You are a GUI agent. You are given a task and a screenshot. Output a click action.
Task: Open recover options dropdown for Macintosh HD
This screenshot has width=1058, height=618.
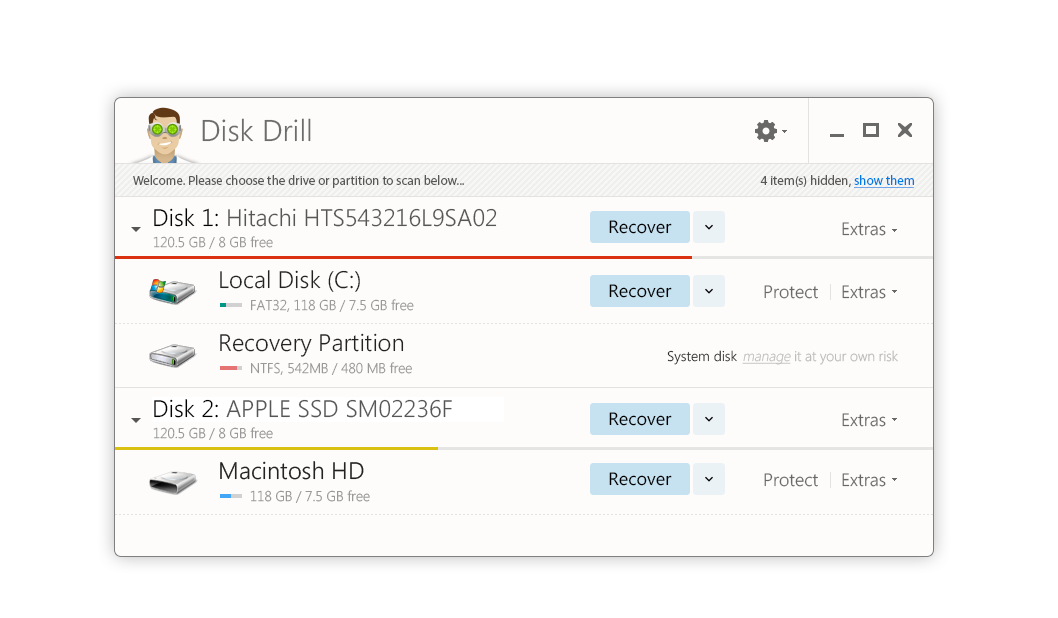[x=708, y=479]
